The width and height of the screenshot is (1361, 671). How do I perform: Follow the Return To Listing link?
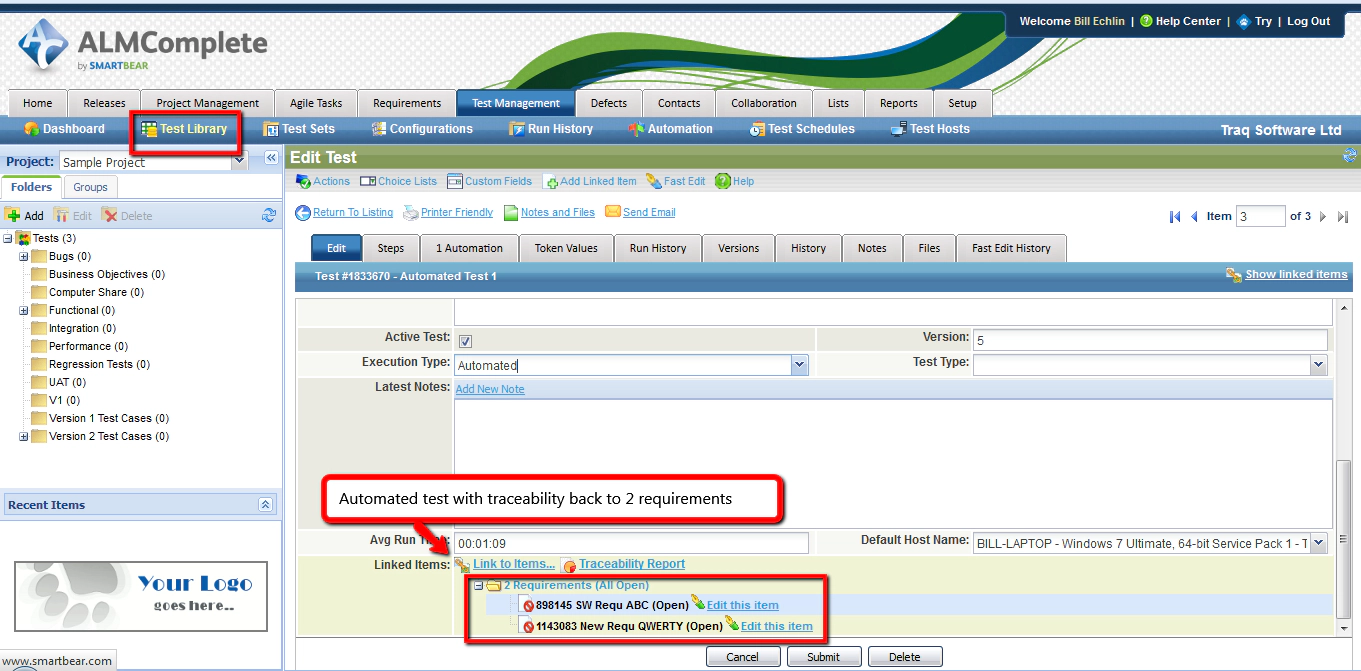click(350, 212)
